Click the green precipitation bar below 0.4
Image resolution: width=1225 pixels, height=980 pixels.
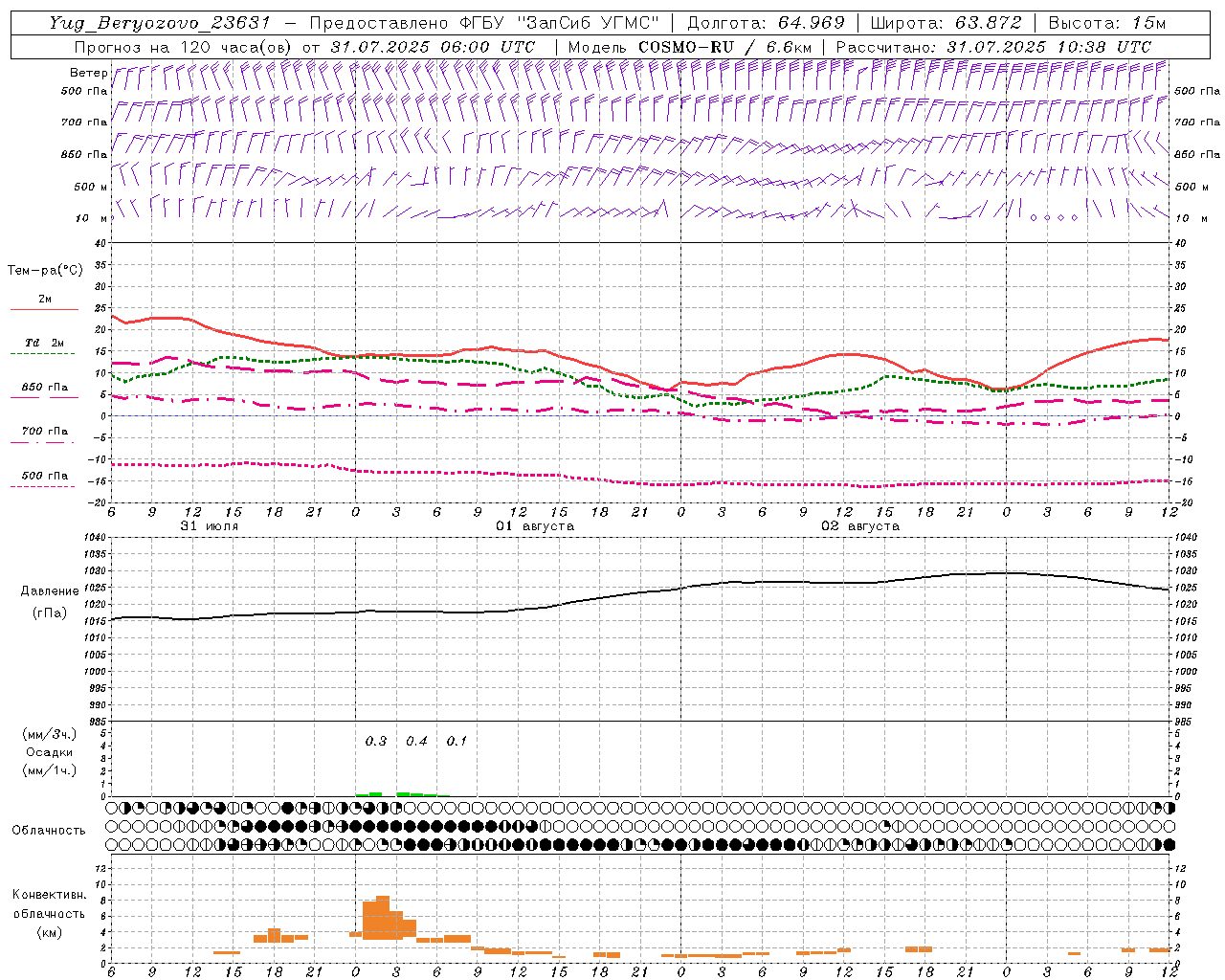tap(417, 794)
